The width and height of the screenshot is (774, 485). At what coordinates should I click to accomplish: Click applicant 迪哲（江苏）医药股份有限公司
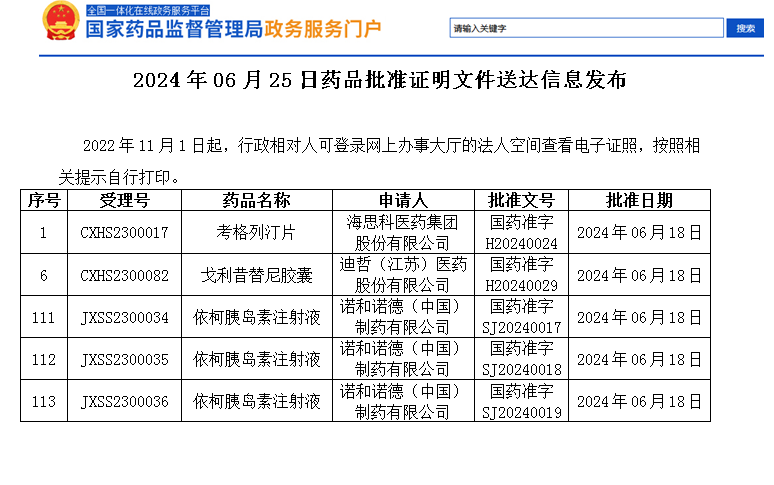click(403, 275)
